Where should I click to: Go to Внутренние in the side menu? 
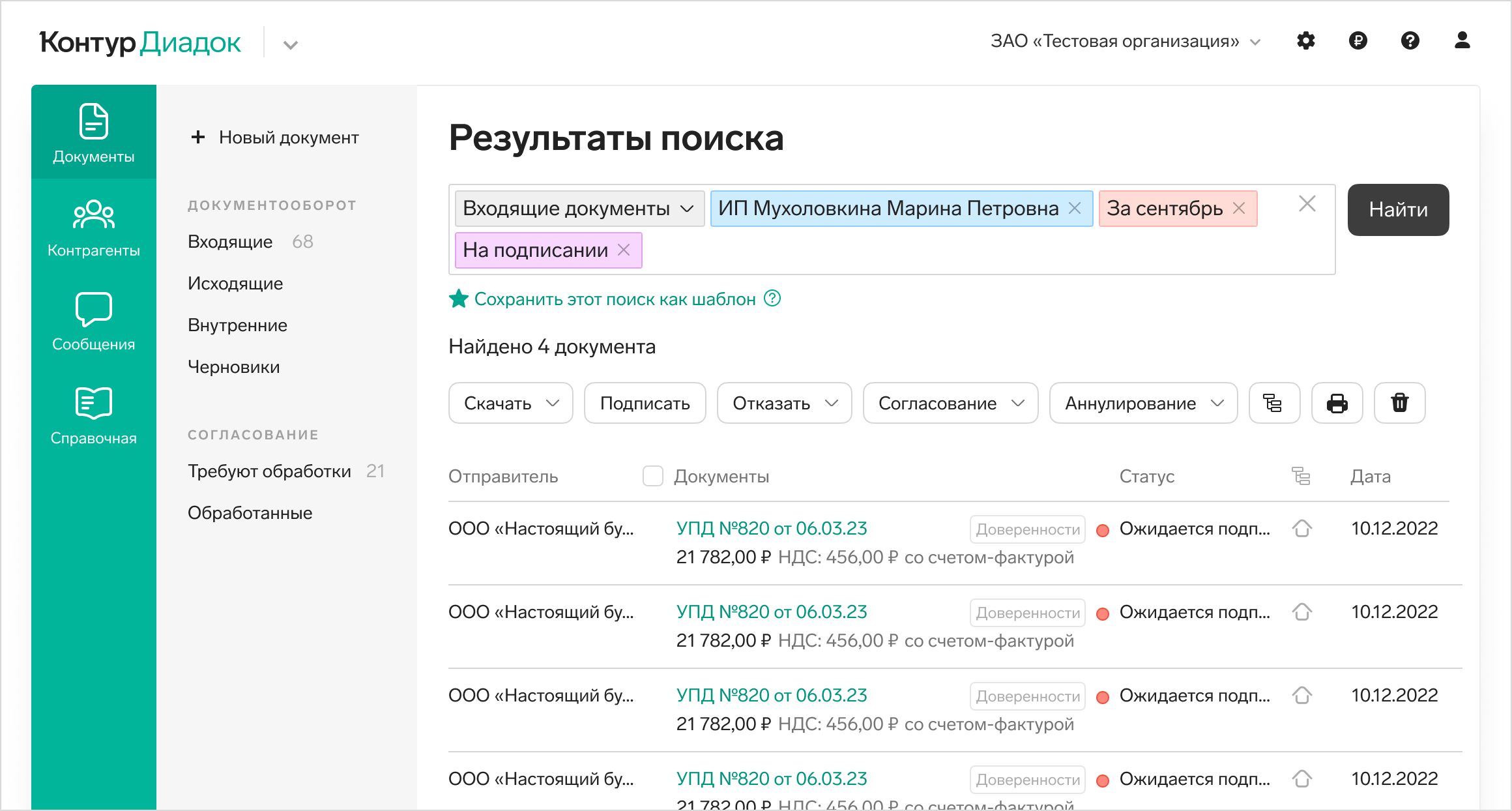pos(237,325)
